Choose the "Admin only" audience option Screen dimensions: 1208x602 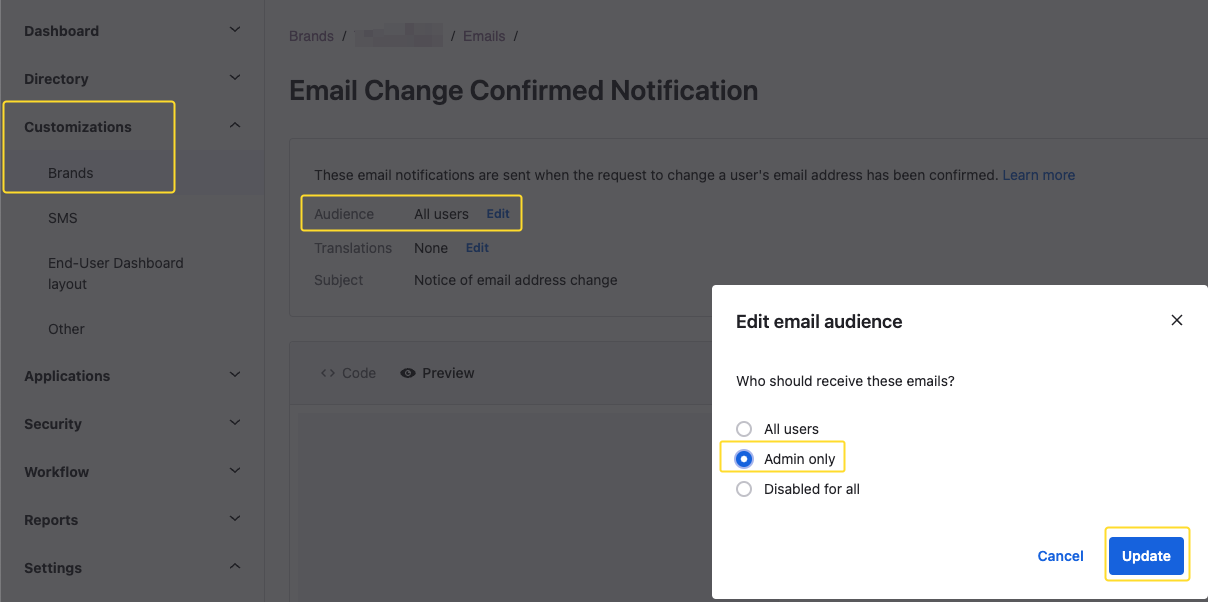744,458
